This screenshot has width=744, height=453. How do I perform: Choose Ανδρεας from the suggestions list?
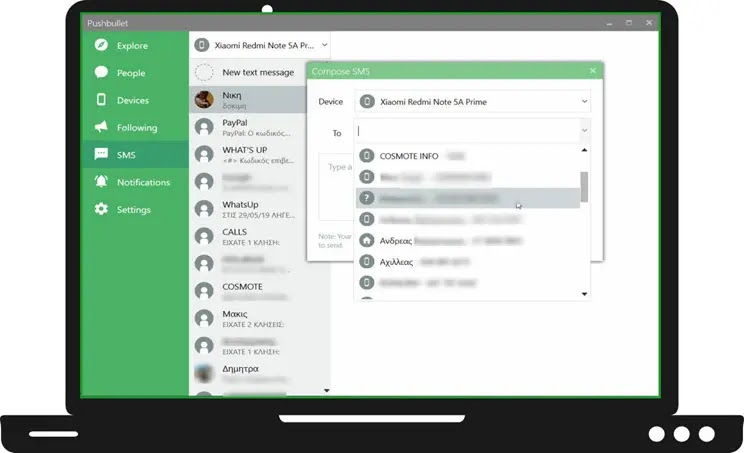[468, 241]
